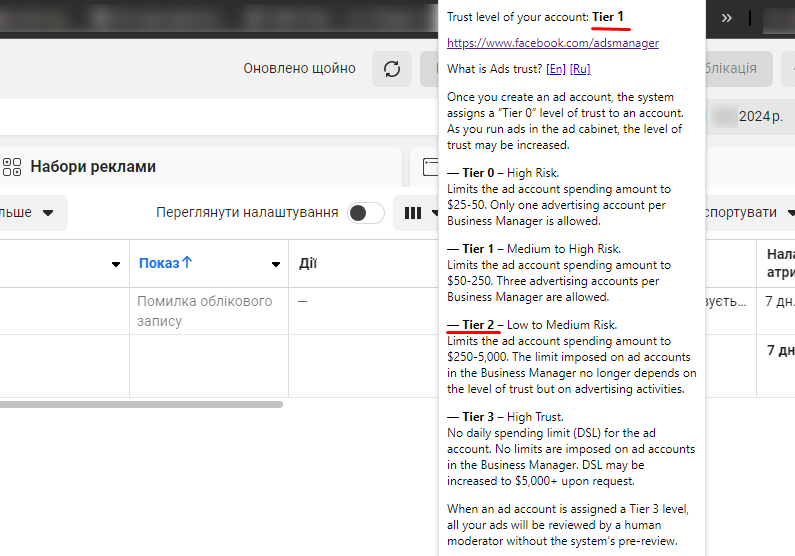The width and height of the screenshot is (795, 556).
Task: Click the refresh icon beside Оновлено щойно
Action: [392, 68]
